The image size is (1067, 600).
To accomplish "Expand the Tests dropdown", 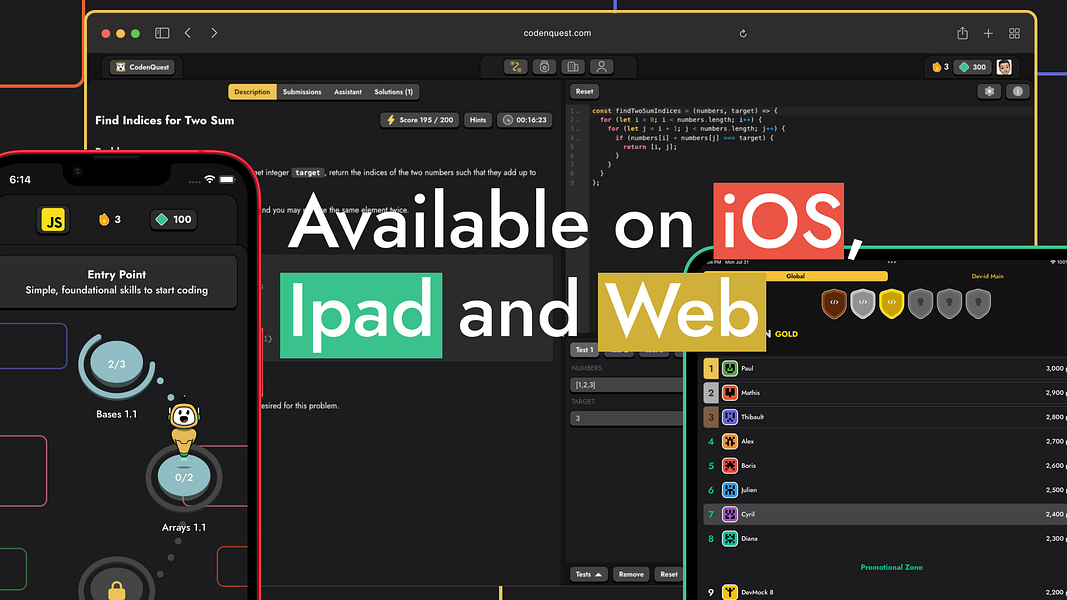I will click(x=588, y=574).
